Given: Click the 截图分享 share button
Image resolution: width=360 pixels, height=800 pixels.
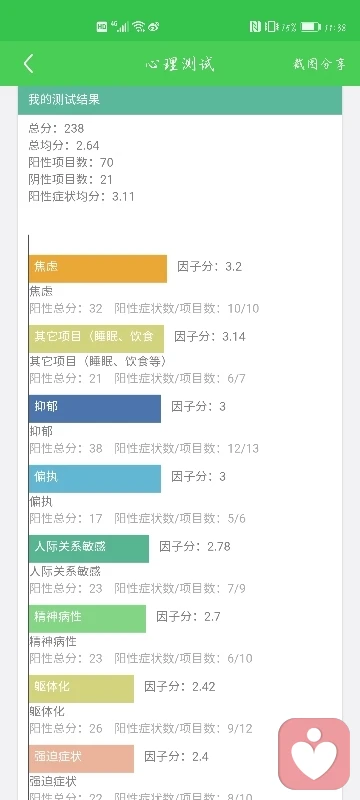Looking at the screenshot, I should tap(319, 64).
